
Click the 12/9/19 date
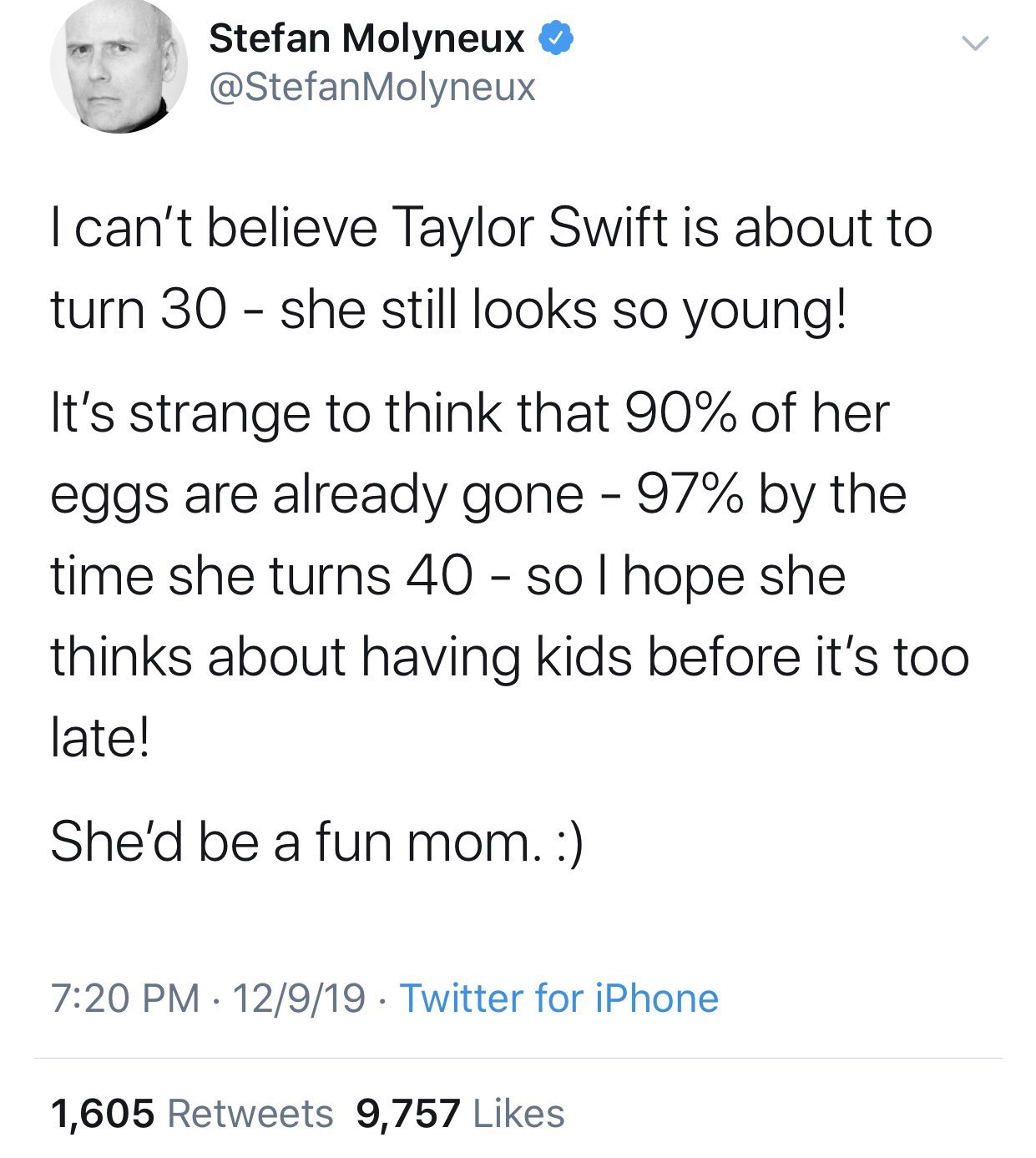coord(299,999)
